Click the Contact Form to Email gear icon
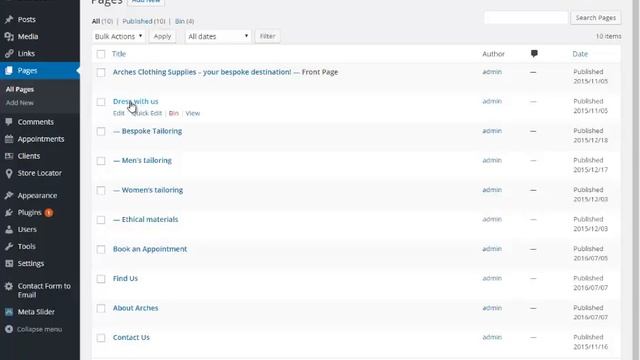This screenshot has width=640, height=360. coord(9,286)
